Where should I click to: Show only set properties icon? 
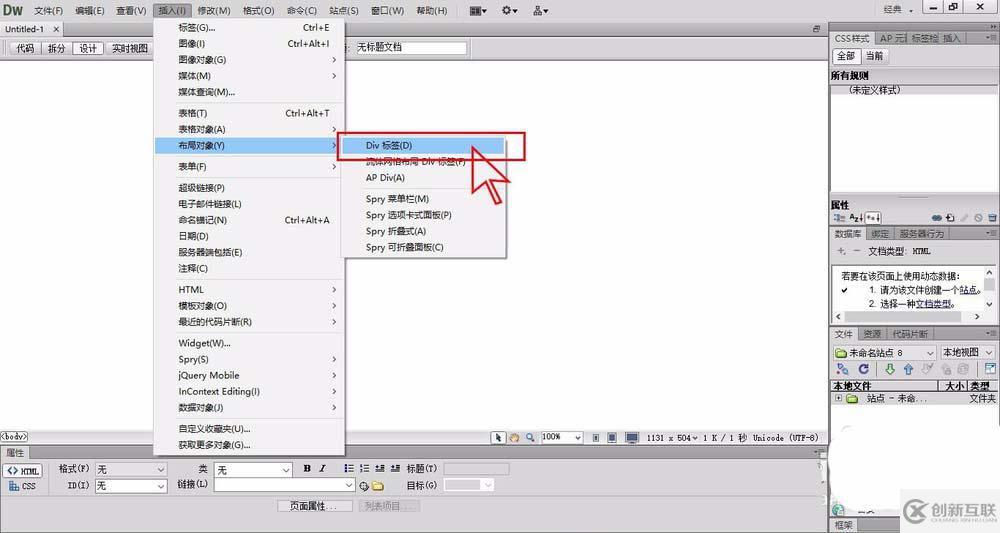click(872, 218)
